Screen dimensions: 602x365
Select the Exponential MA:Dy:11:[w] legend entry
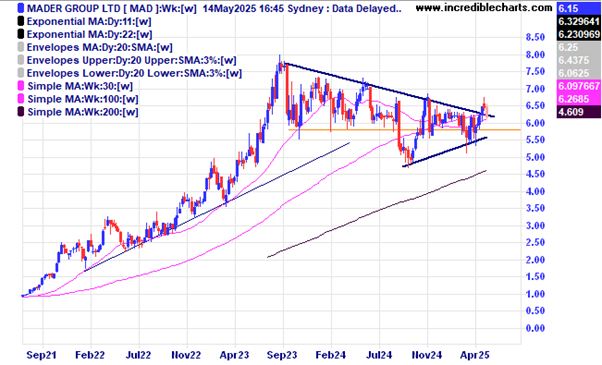coord(89,21)
